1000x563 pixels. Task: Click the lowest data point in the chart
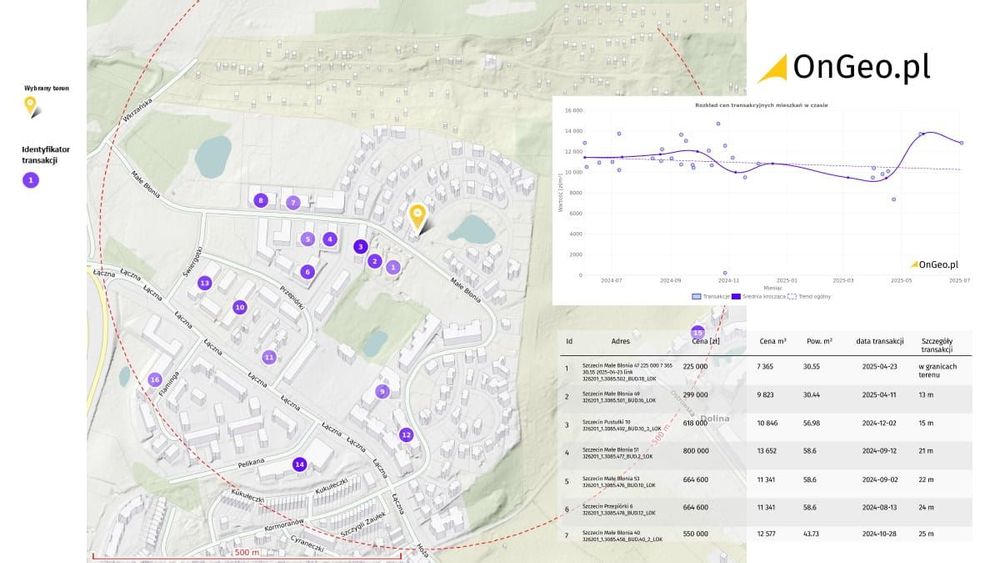[x=725, y=272]
